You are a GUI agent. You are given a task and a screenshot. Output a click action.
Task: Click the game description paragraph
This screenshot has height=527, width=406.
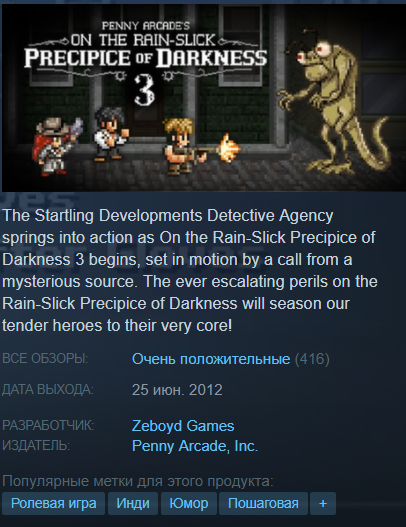[x=190, y=271]
